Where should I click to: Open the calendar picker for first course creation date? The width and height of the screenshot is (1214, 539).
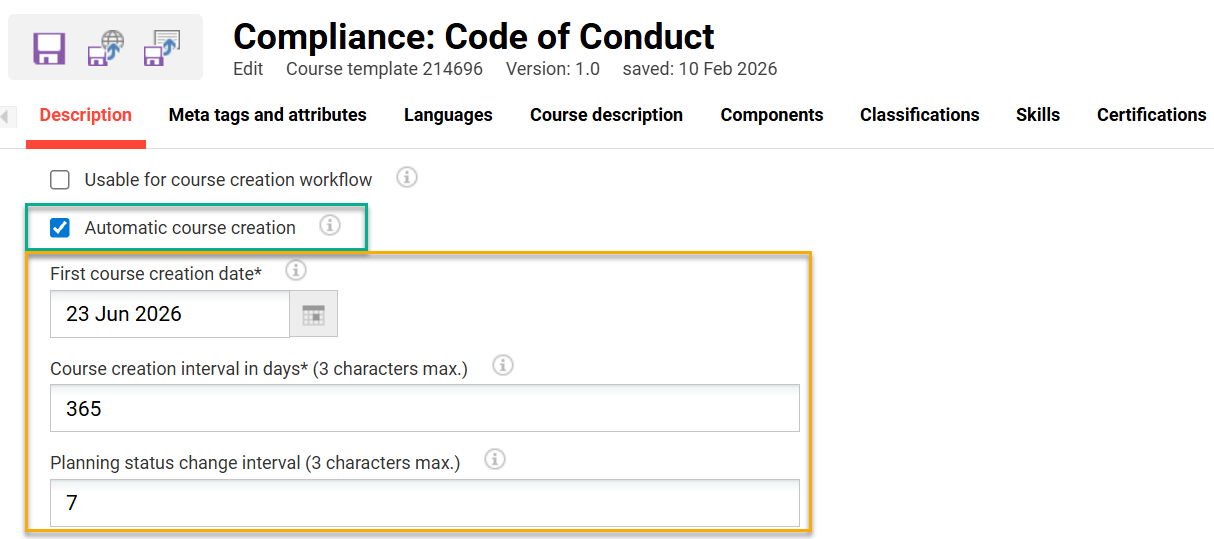314,314
